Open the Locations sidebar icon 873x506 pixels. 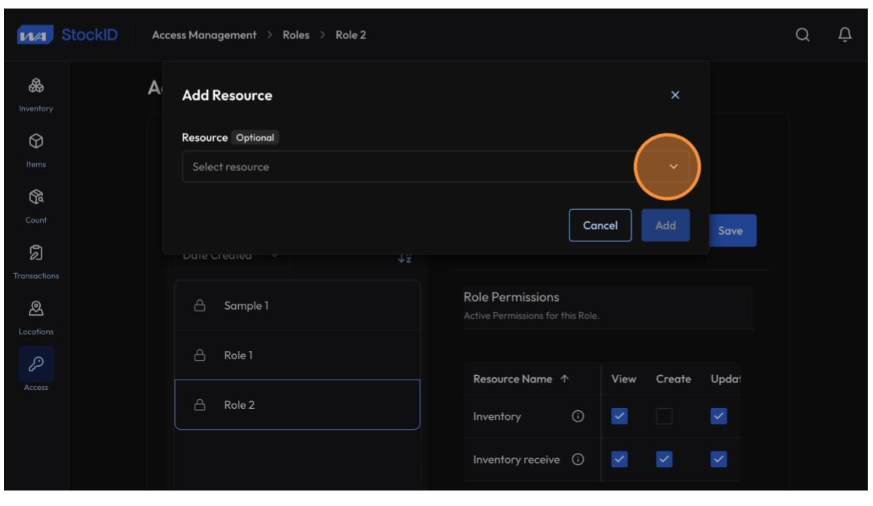point(36,308)
